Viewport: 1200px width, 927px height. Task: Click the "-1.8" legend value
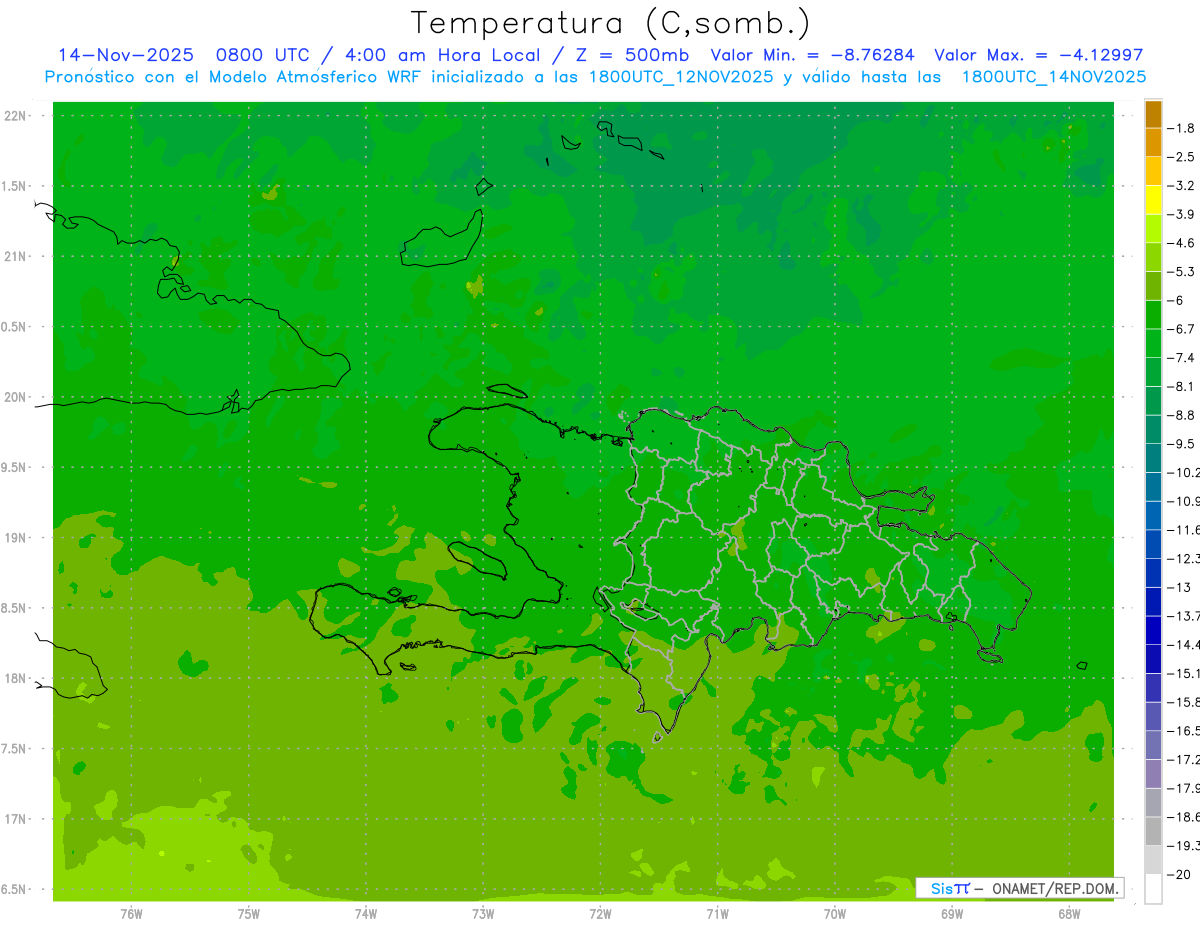pos(1182,128)
